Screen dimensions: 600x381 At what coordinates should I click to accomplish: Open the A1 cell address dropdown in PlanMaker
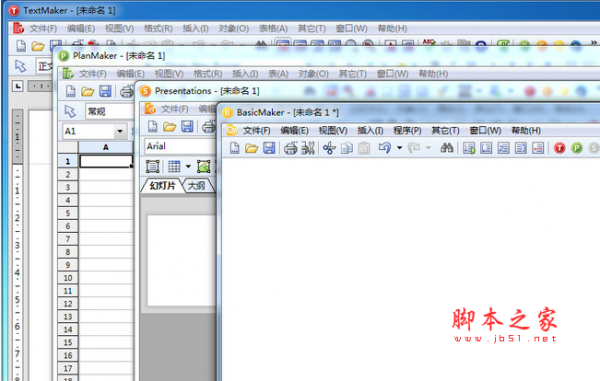(x=120, y=131)
